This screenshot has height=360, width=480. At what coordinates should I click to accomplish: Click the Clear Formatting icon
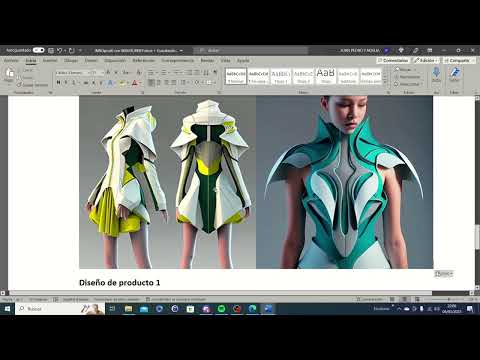(139, 73)
